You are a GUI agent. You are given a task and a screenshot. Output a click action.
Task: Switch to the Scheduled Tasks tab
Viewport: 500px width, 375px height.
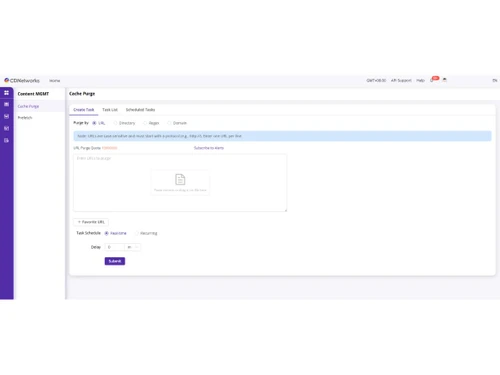point(140,110)
